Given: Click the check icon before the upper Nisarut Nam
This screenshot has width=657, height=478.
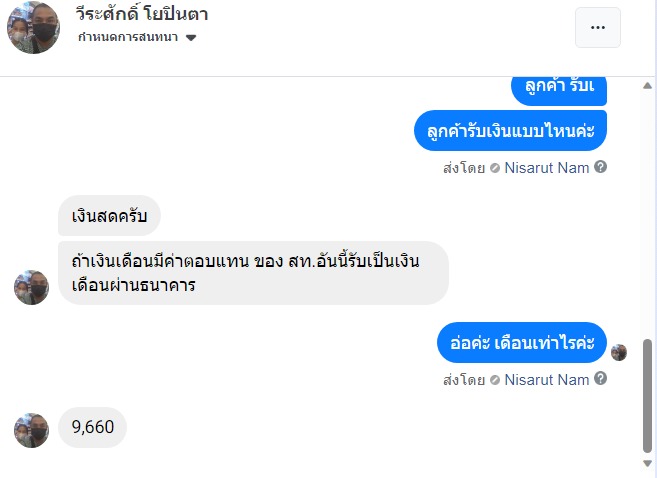Looking at the screenshot, I should click(x=495, y=168).
